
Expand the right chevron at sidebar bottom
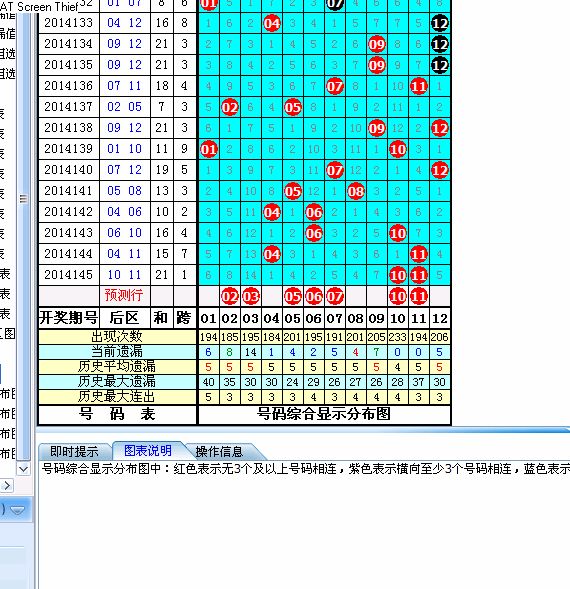tap(7, 486)
